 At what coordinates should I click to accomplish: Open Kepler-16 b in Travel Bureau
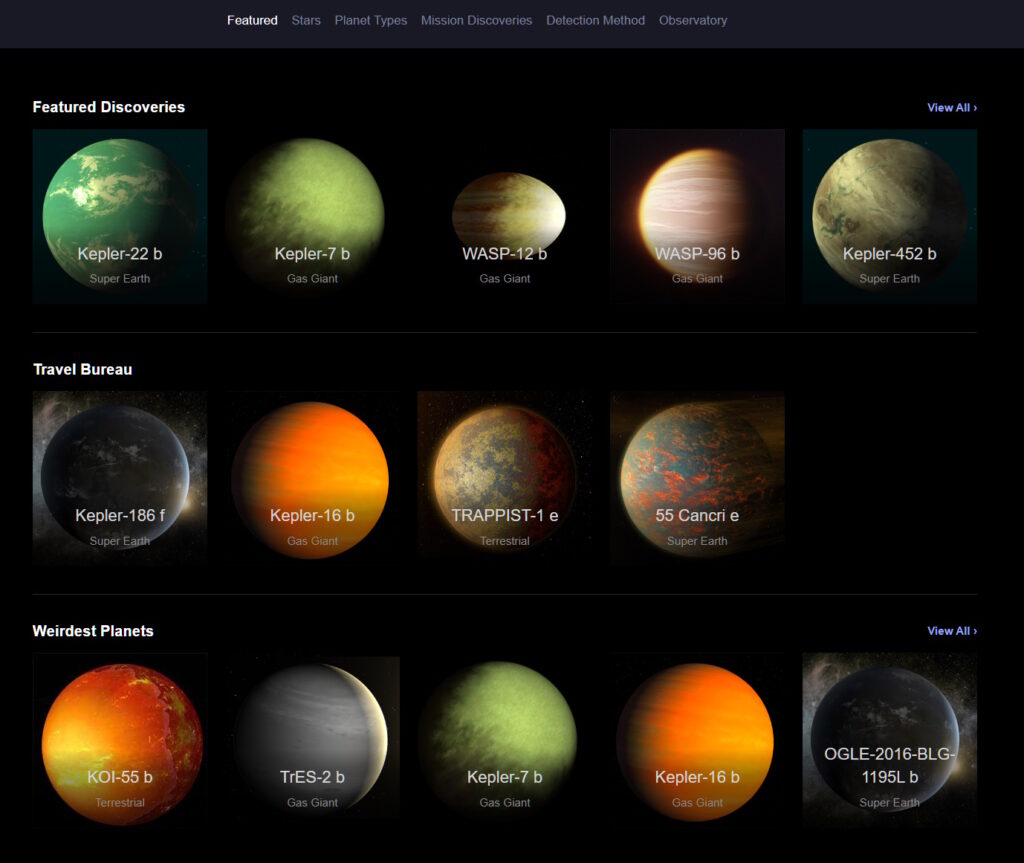tap(312, 478)
